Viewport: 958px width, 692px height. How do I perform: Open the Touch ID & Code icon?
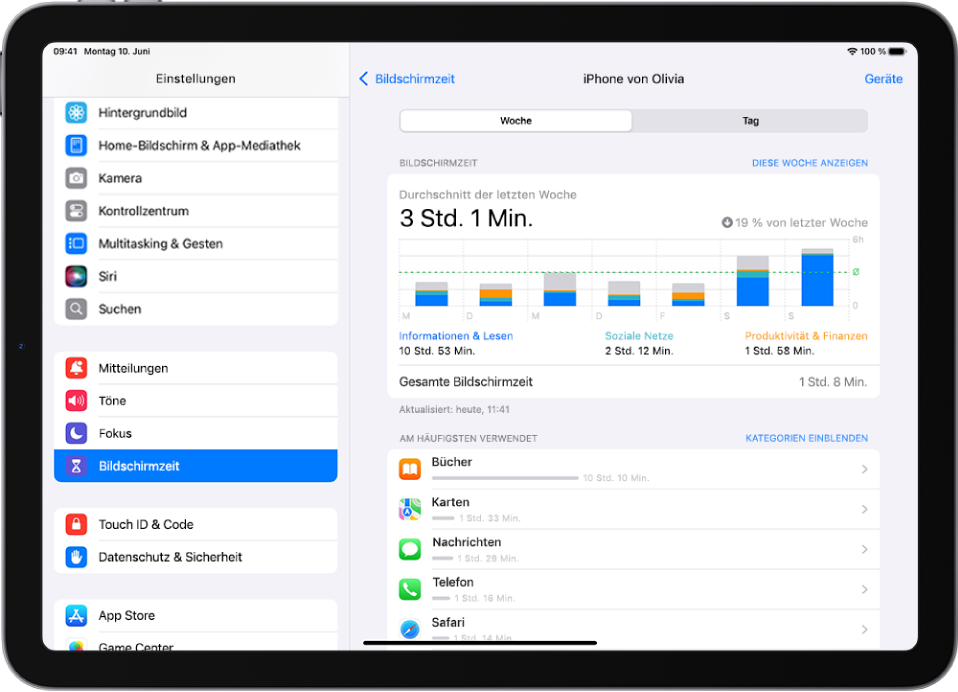click(76, 524)
